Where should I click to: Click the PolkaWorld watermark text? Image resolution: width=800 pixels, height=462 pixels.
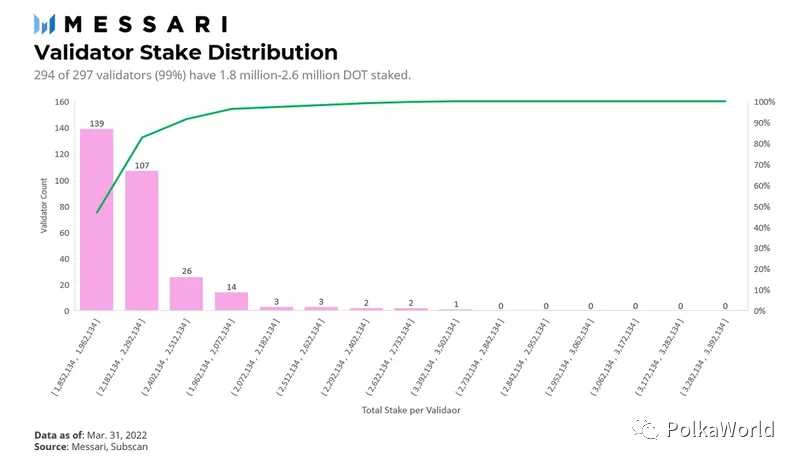pos(720,429)
